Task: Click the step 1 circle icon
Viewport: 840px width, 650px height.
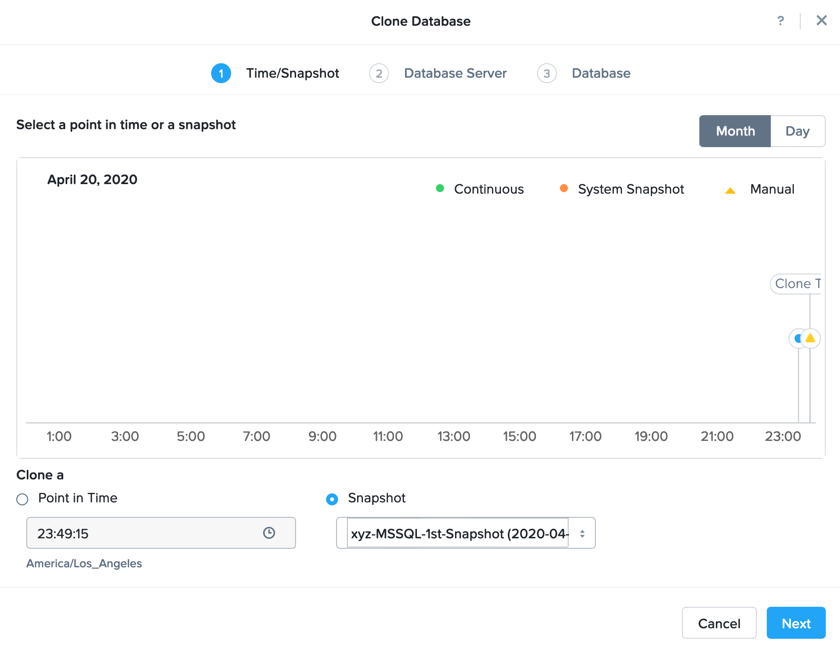Action: click(x=221, y=73)
